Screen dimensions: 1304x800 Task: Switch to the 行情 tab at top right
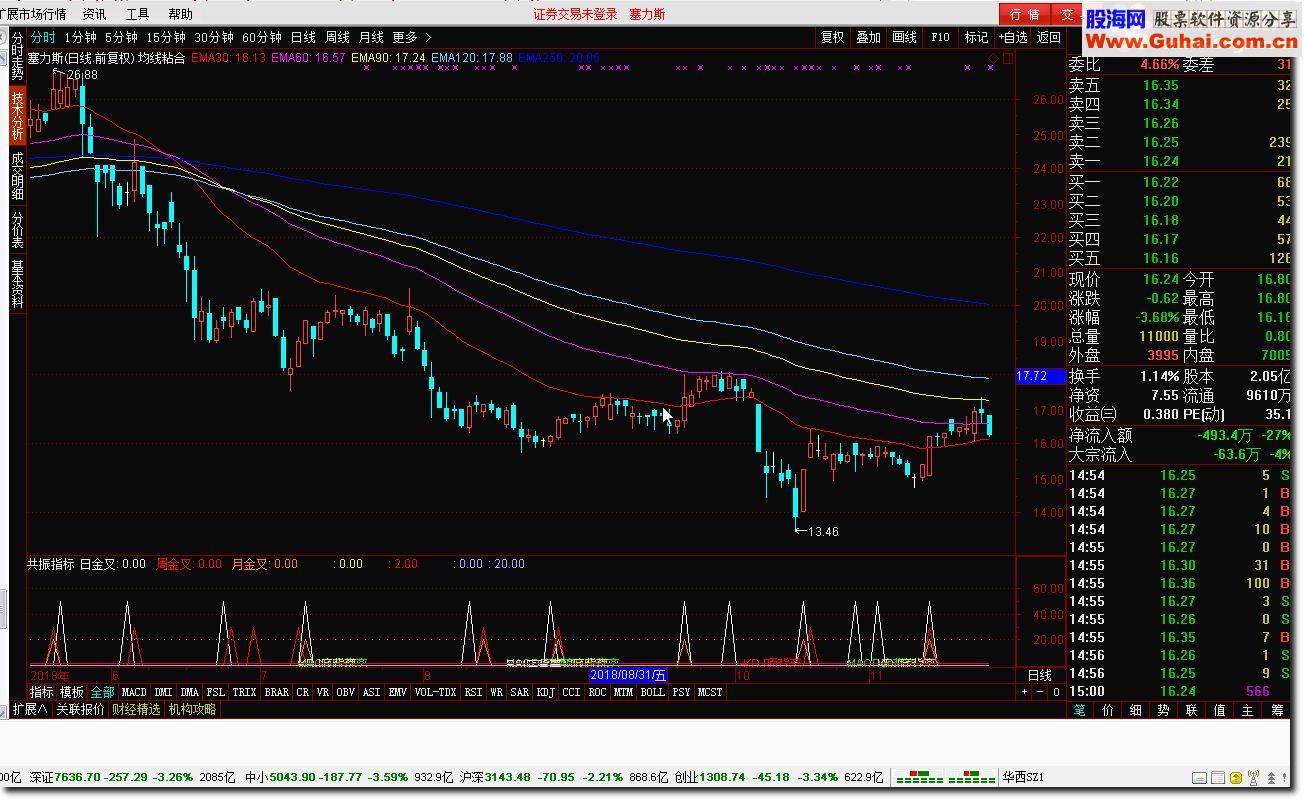point(1024,14)
